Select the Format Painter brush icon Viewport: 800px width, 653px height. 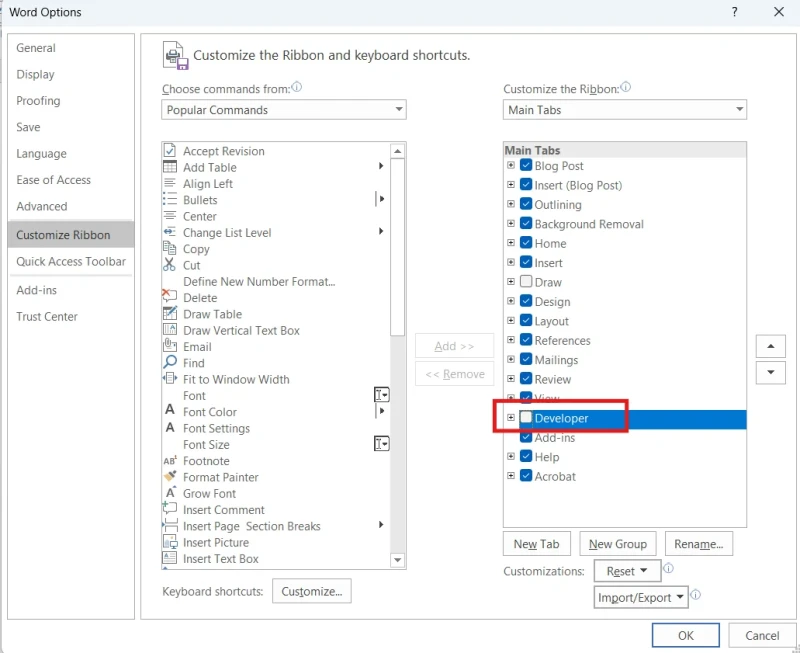point(169,476)
